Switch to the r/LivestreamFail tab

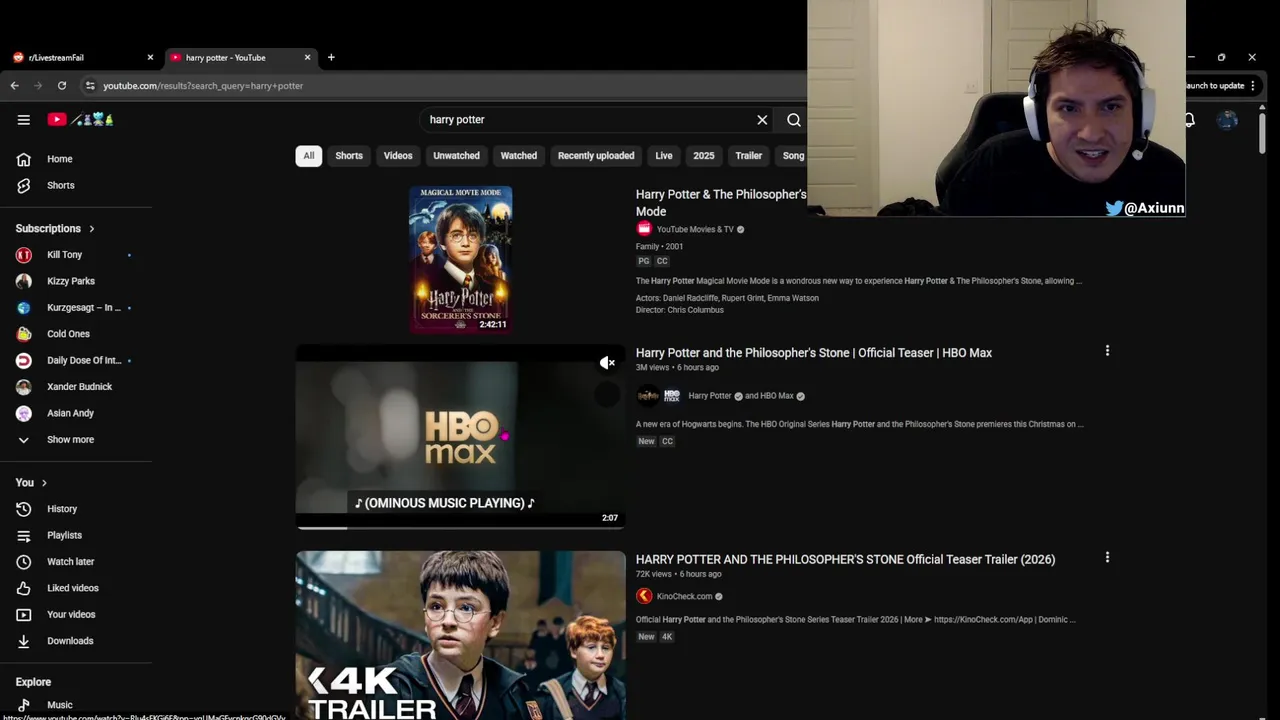(80, 57)
